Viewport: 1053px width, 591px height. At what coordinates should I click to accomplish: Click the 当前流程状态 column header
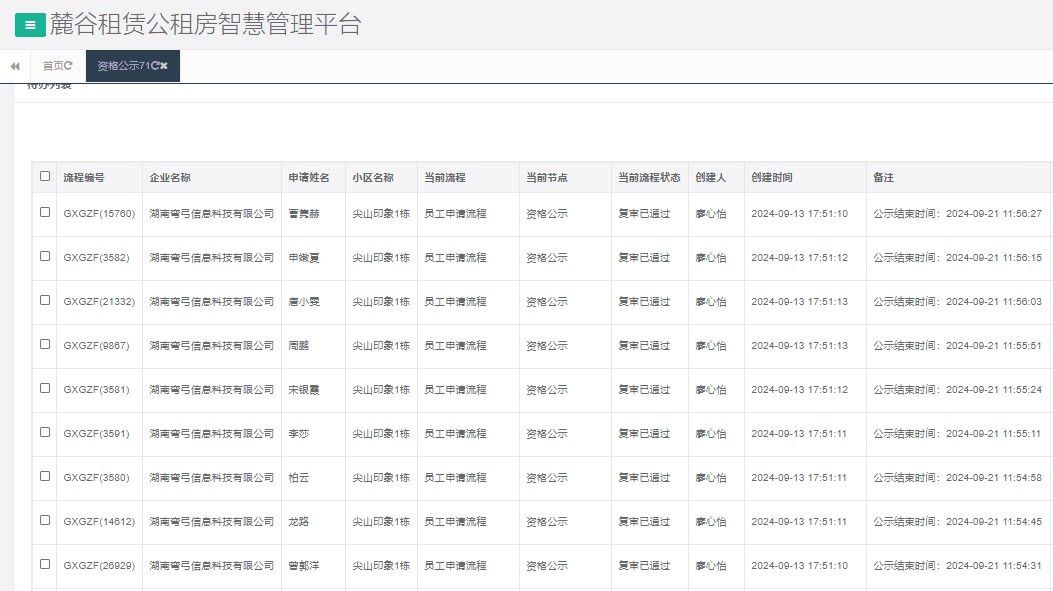[648, 175]
